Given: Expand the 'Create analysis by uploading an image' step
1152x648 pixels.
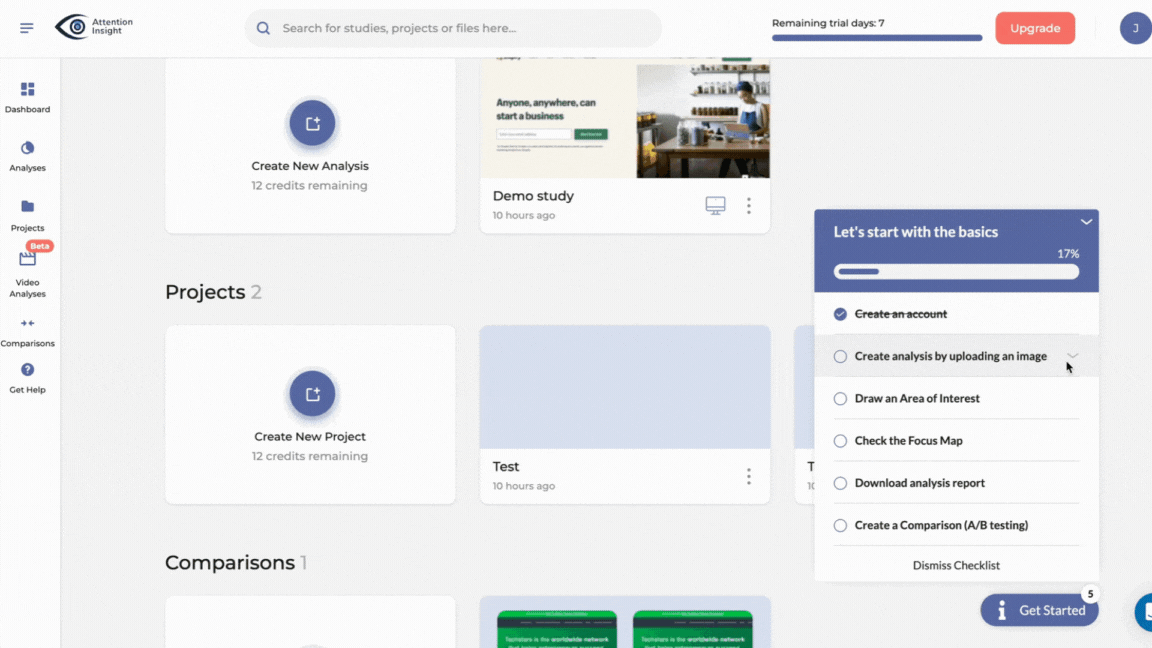Looking at the screenshot, I should (1072, 356).
